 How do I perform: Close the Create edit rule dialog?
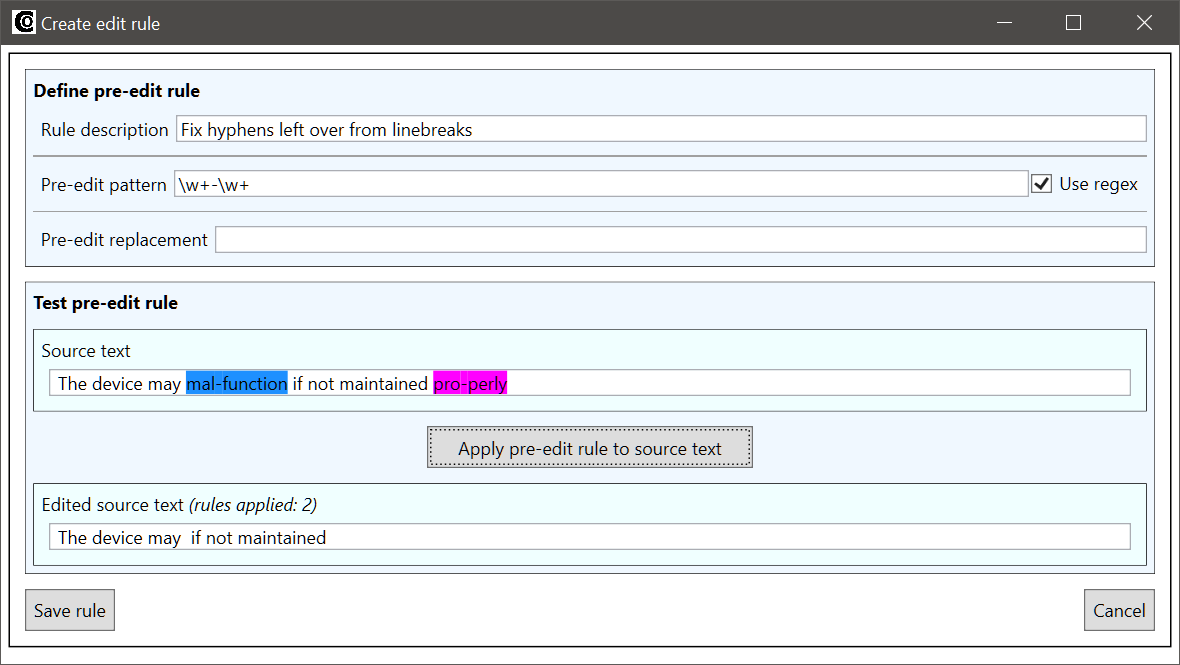coord(1144,23)
